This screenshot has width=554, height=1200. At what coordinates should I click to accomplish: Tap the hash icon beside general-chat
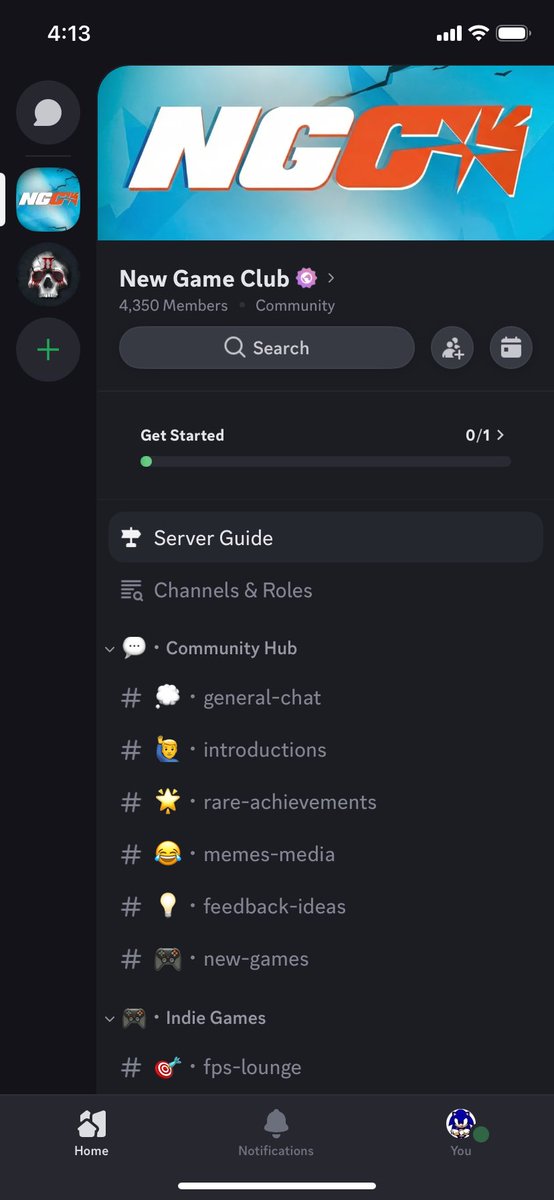coord(131,698)
